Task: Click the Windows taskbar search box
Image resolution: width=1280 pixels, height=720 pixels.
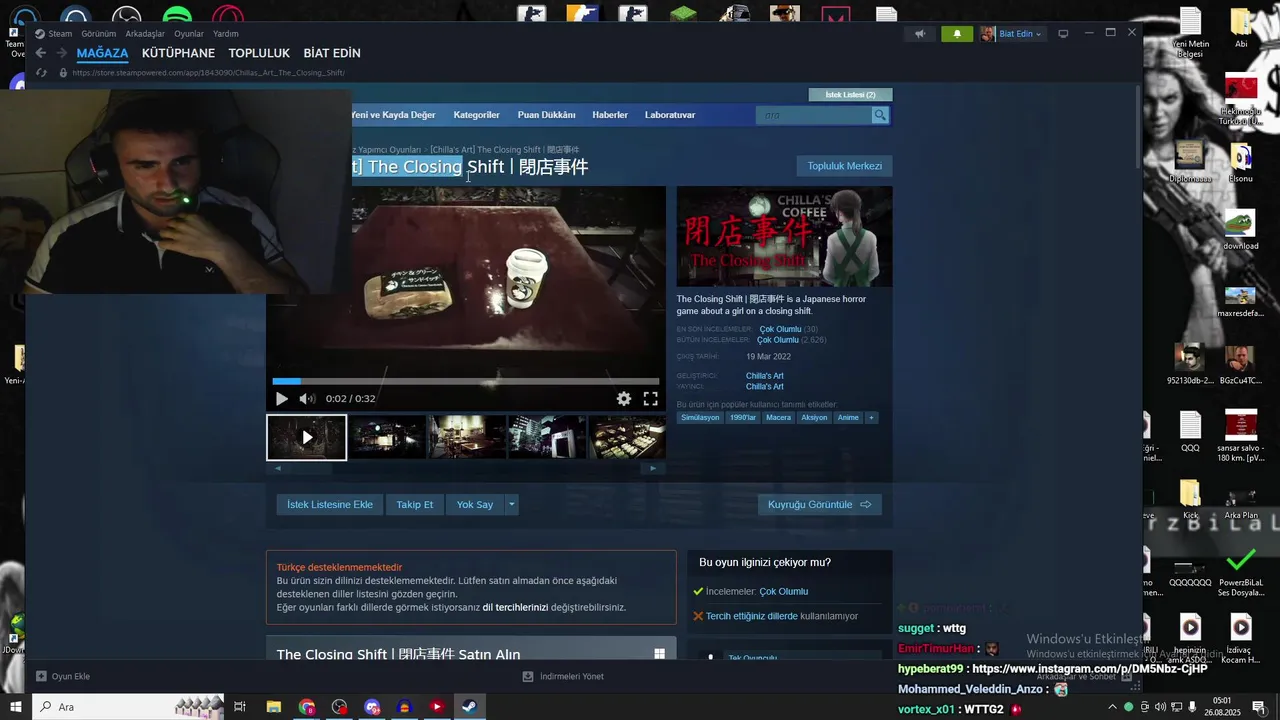Action: tap(130, 707)
